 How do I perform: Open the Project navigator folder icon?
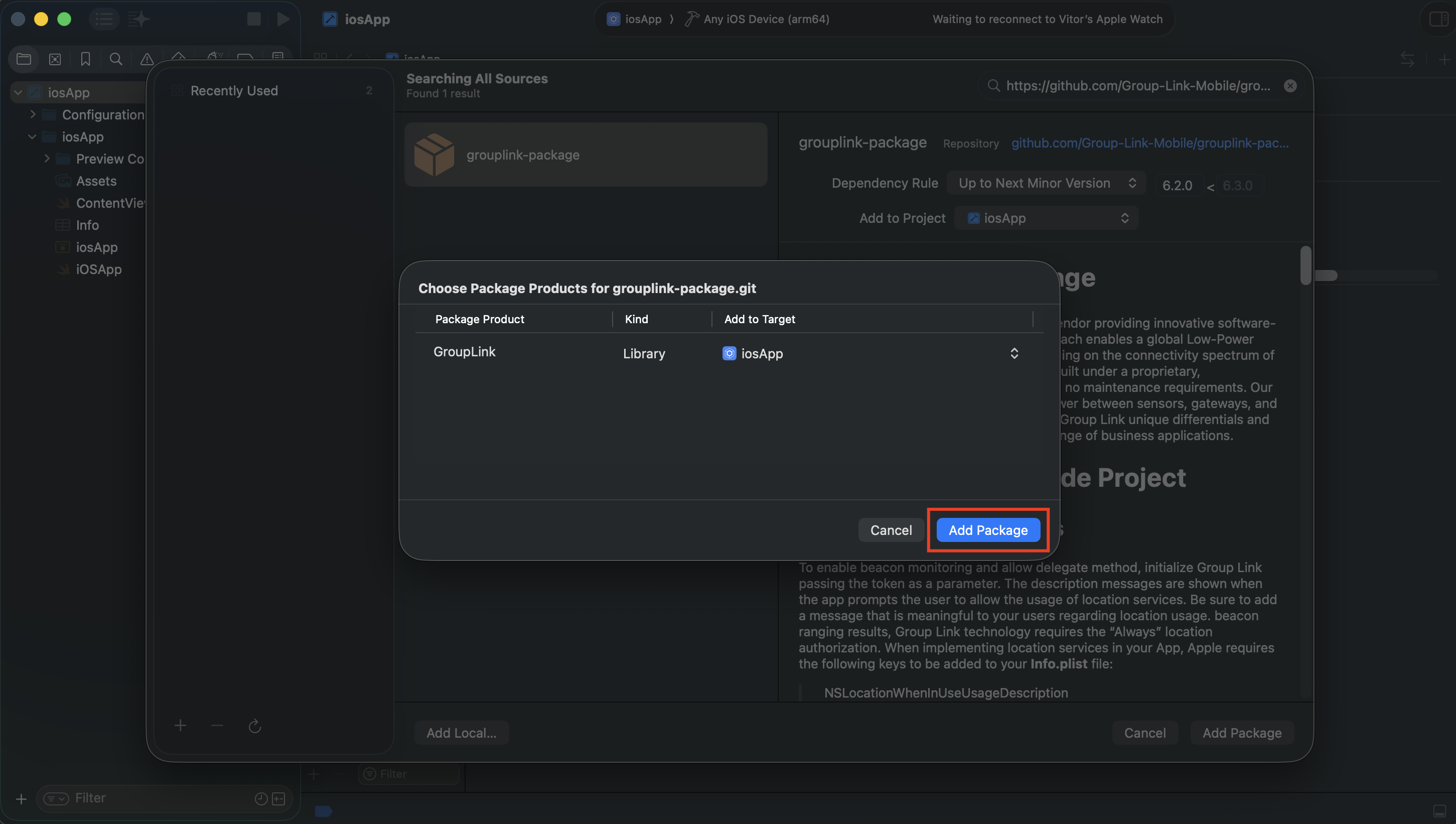click(x=23, y=59)
